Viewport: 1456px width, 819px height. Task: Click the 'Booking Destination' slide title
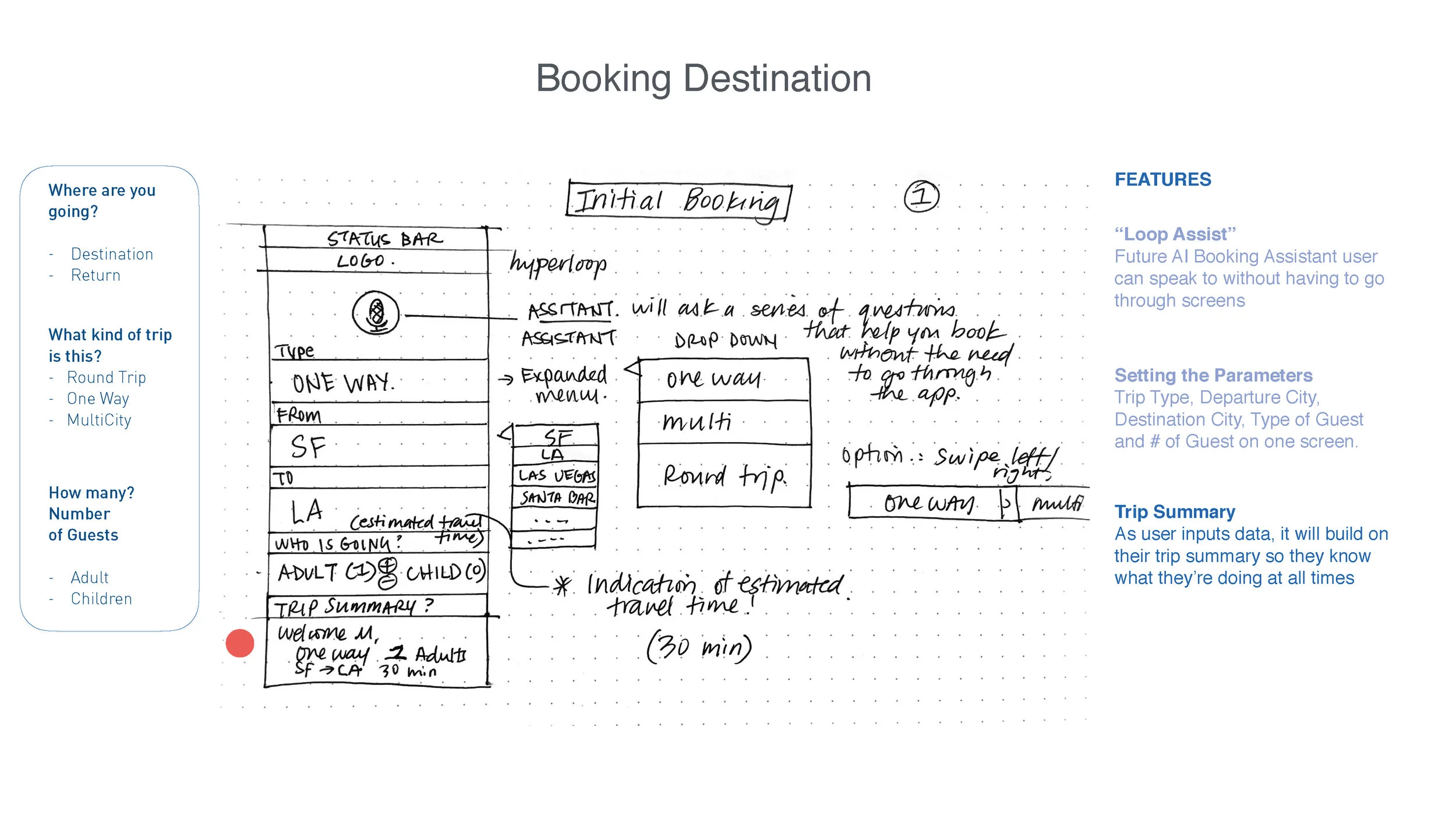(704, 78)
